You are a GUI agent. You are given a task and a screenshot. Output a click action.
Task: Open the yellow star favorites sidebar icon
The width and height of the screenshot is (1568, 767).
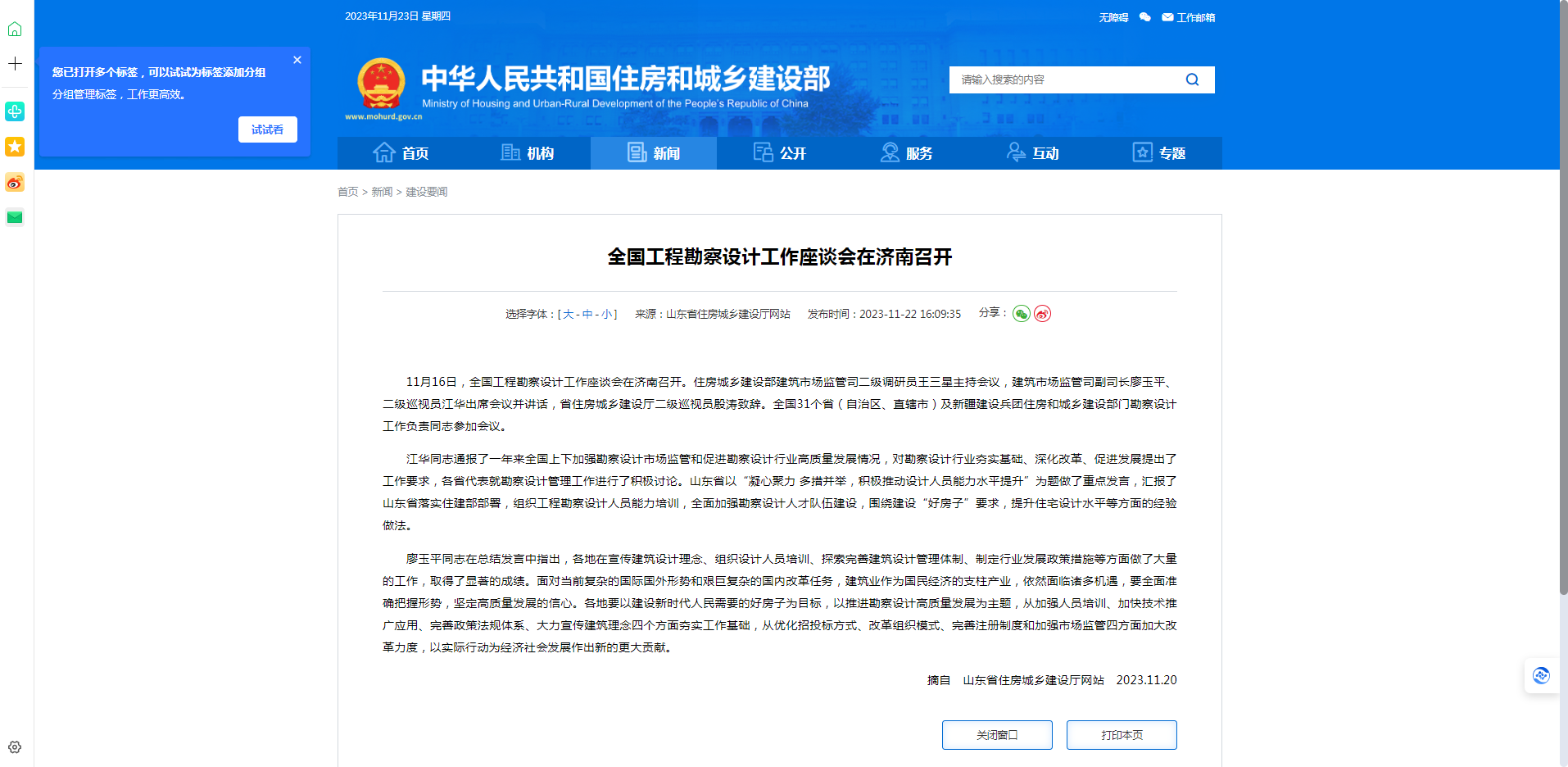(15, 147)
